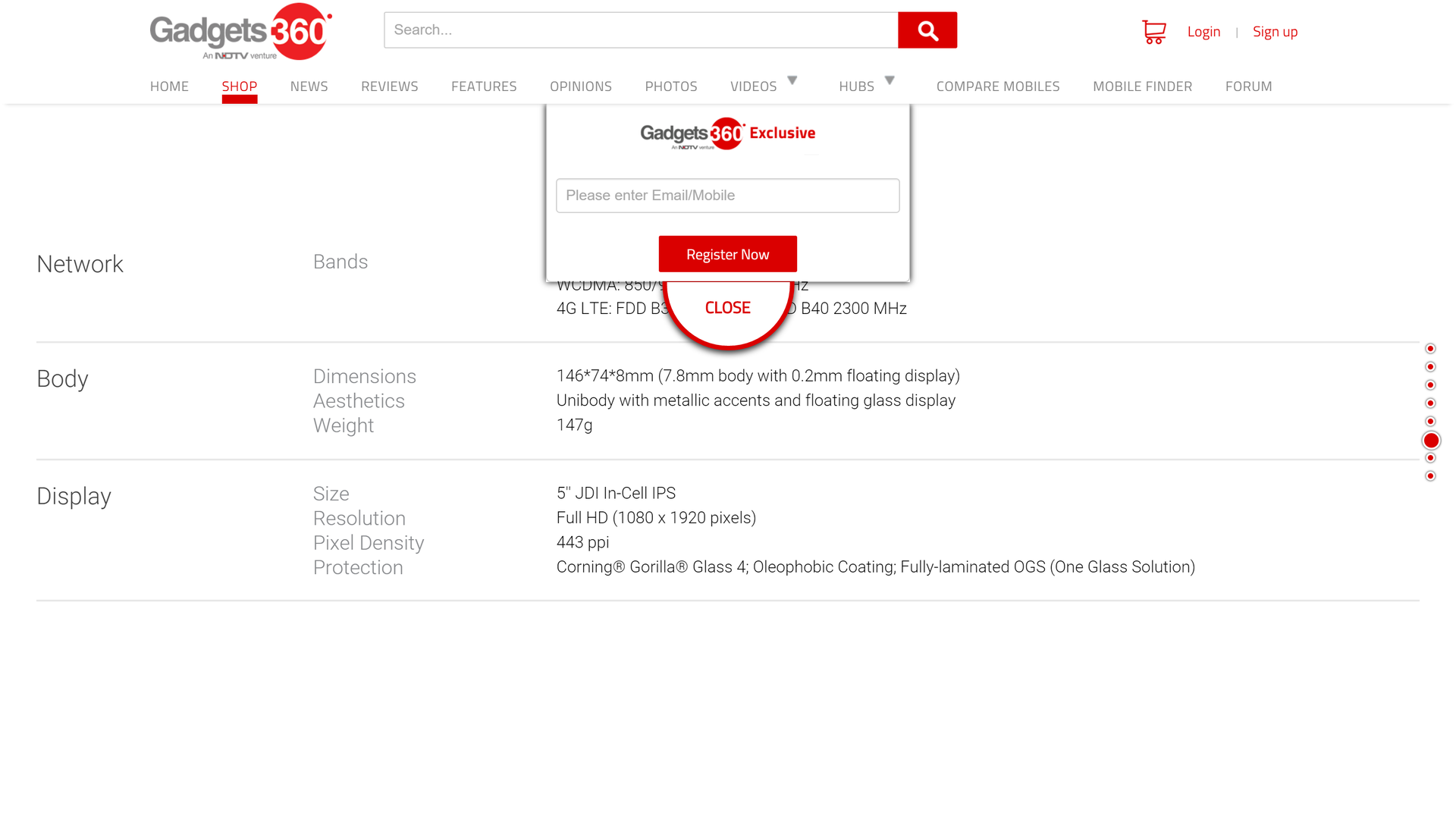Click the Login link
1456x819 pixels.
pyautogui.click(x=1203, y=32)
